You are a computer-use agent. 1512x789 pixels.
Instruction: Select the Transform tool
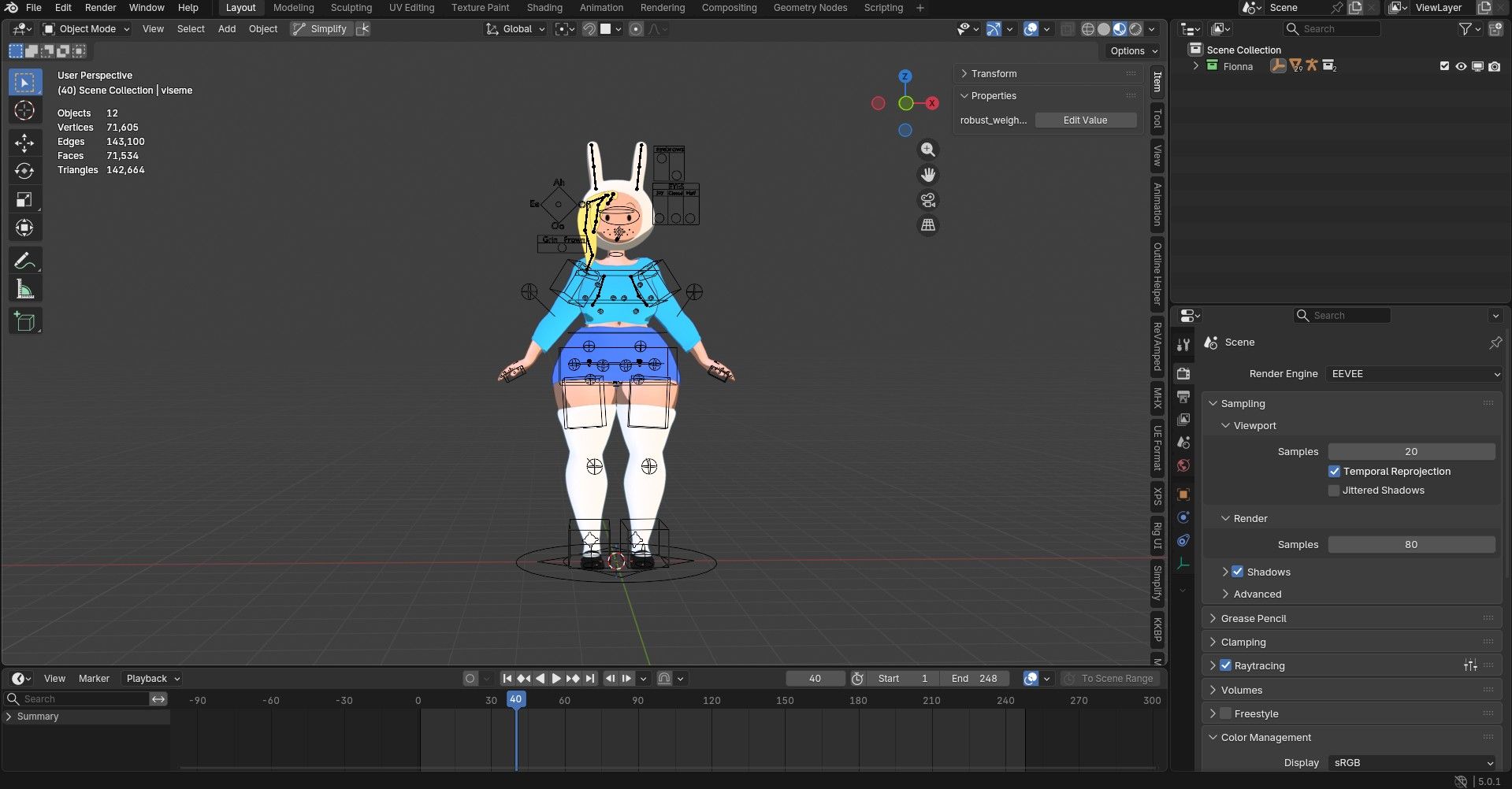click(24, 228)
